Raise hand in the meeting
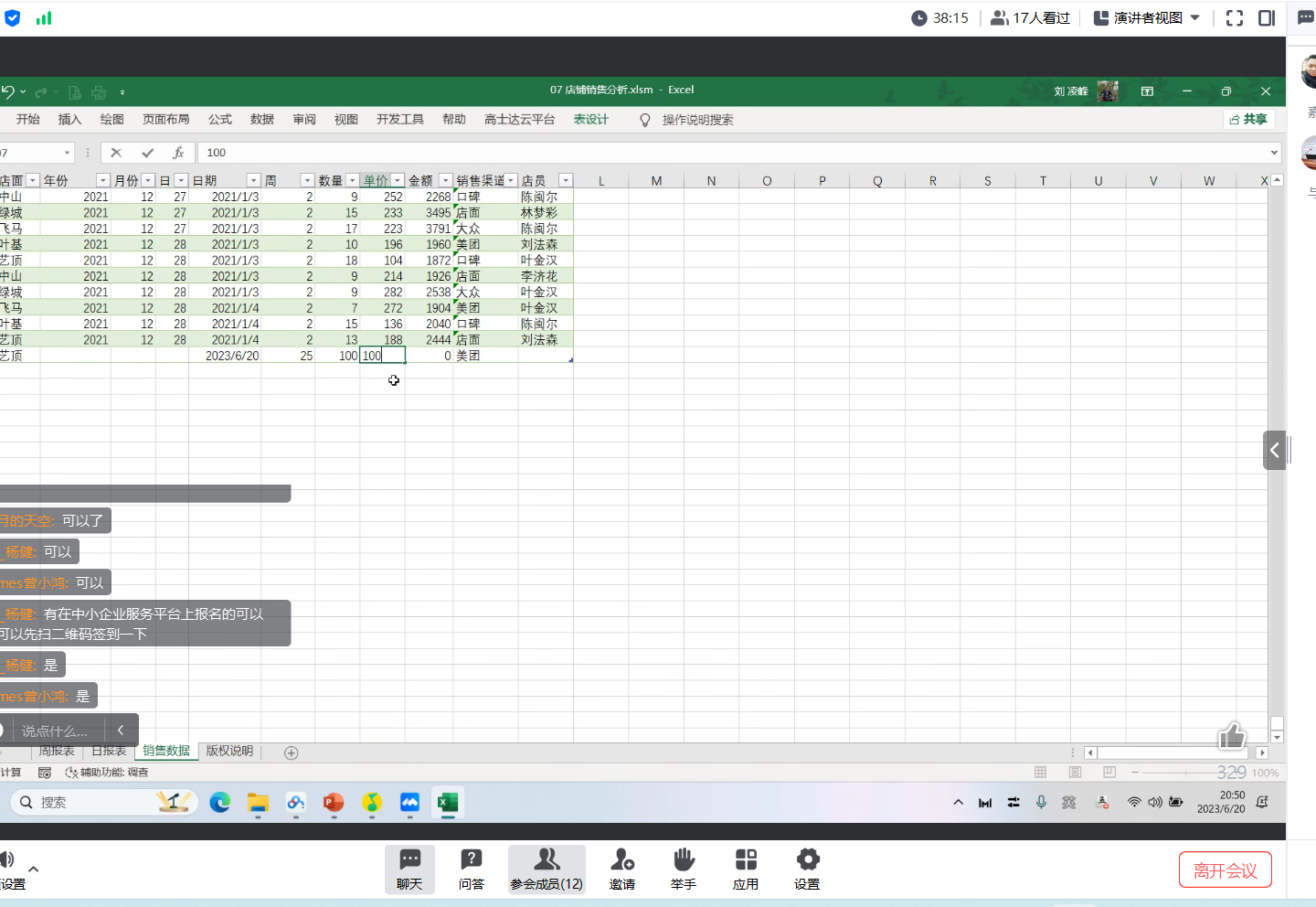Screen dimensions: 1316x907 (684, 869)
